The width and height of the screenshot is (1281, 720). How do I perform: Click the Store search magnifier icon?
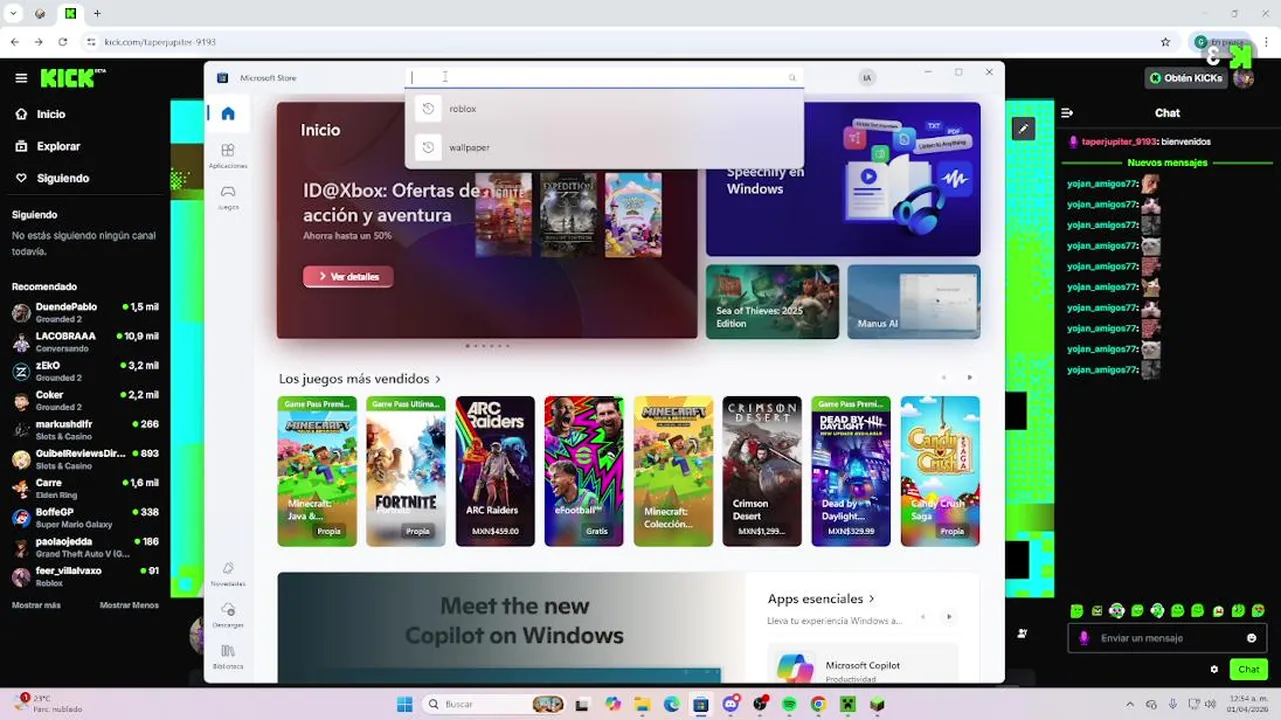click(x=792, y=77)
